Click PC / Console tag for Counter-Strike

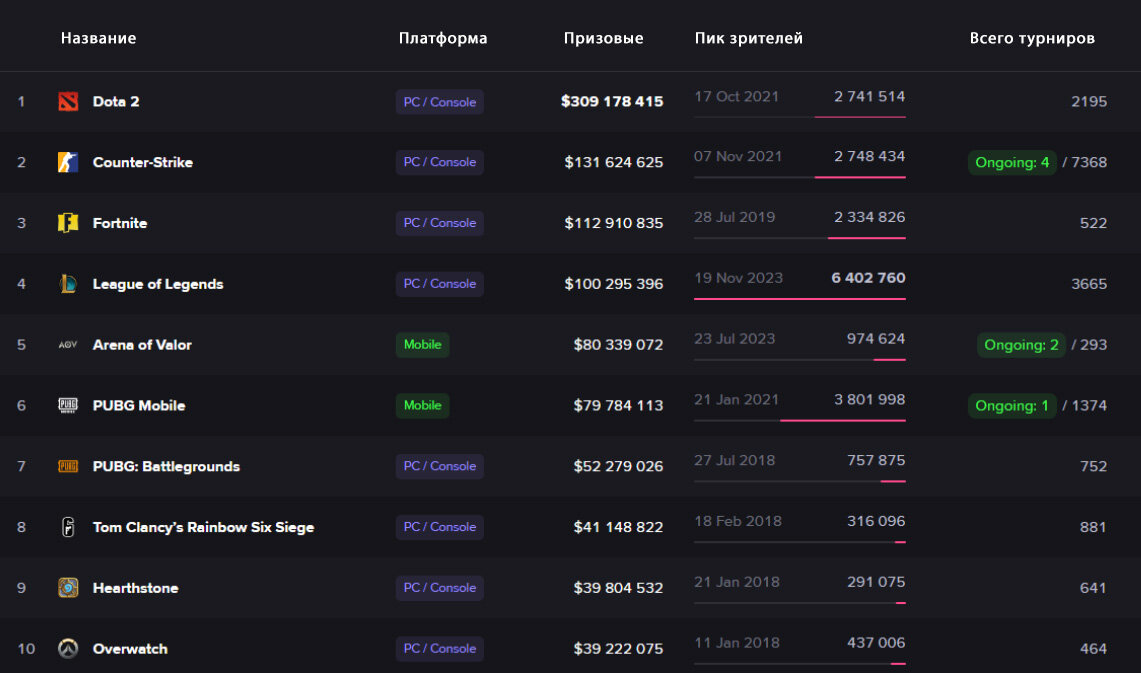(440, 162)
